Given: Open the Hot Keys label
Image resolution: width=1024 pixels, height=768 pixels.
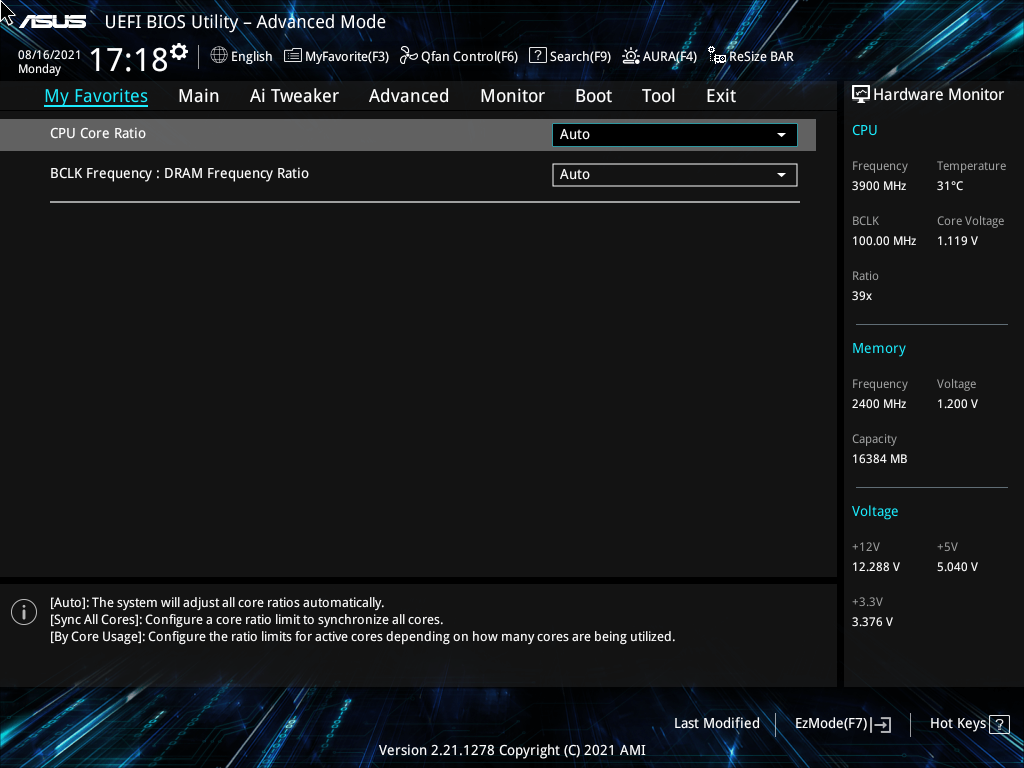Looking at the screenshot, I should pos(958,724).
